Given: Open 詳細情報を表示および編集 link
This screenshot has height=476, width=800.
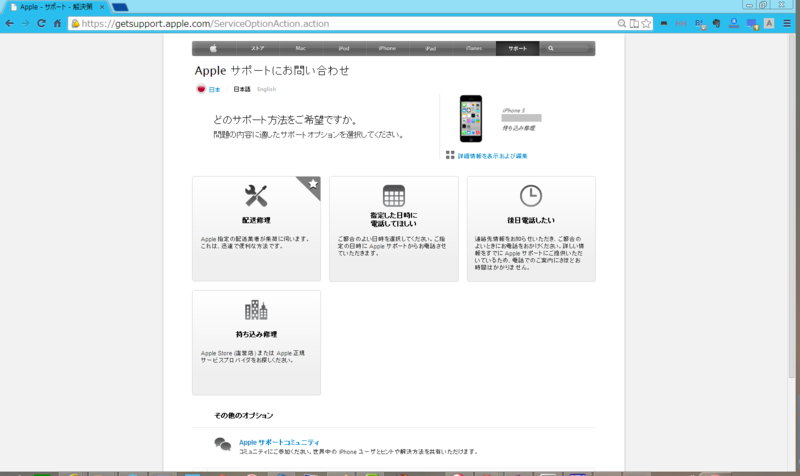Looking at the screenshot, I should click(492, 156).
